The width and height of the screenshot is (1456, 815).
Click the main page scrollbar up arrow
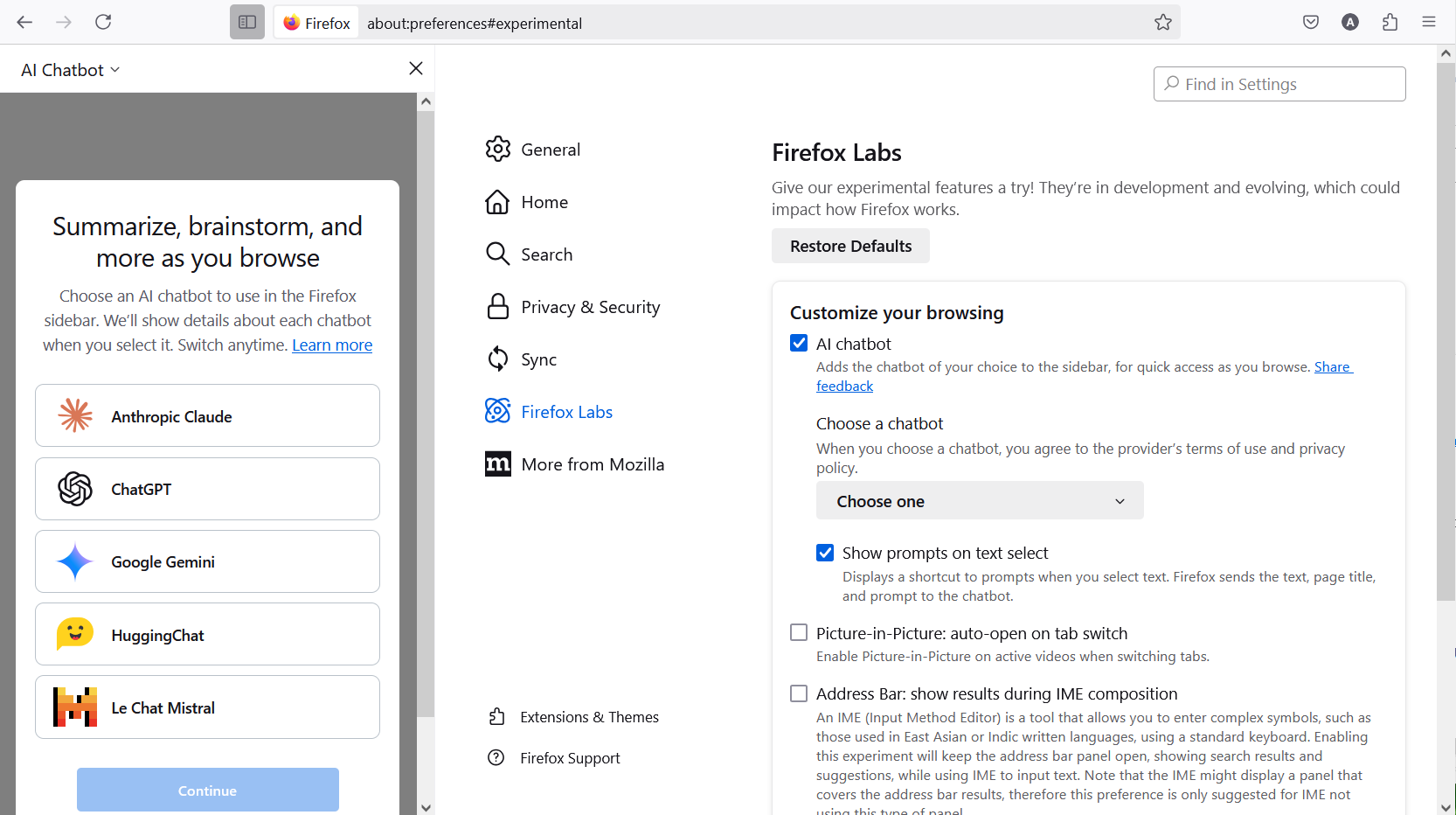[1446, 53]
